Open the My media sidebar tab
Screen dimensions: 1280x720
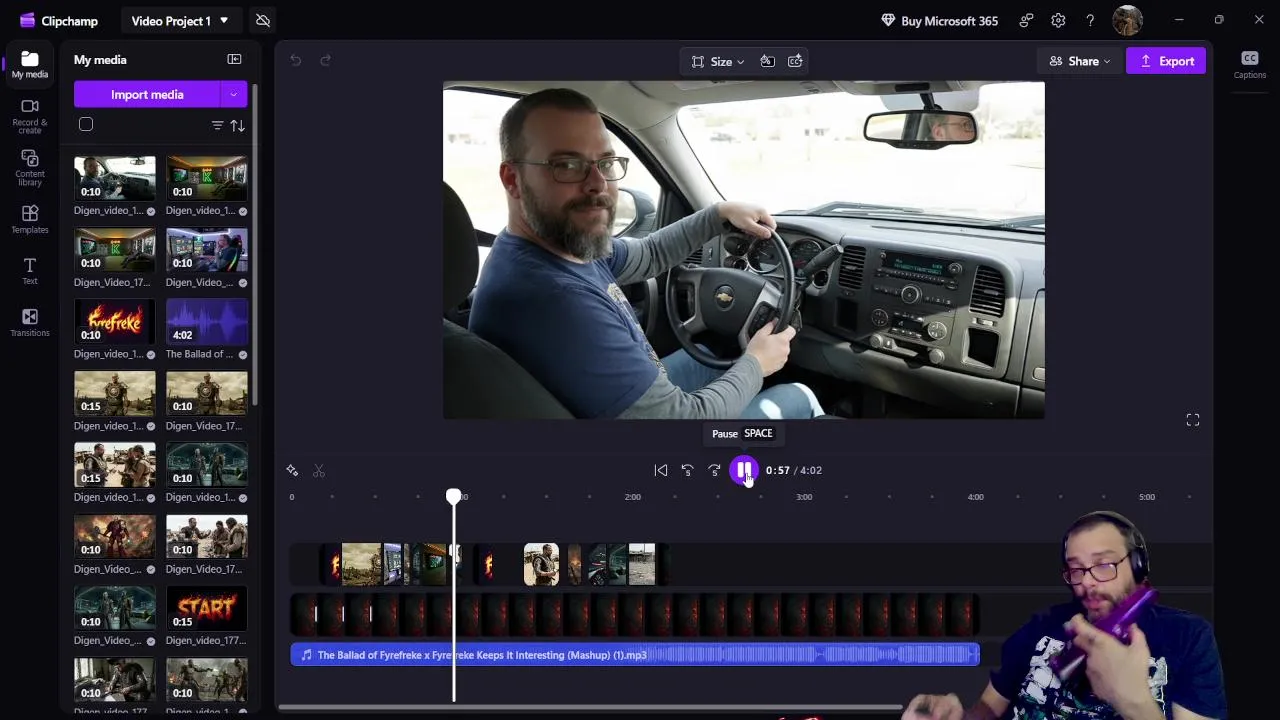(29, 65)
